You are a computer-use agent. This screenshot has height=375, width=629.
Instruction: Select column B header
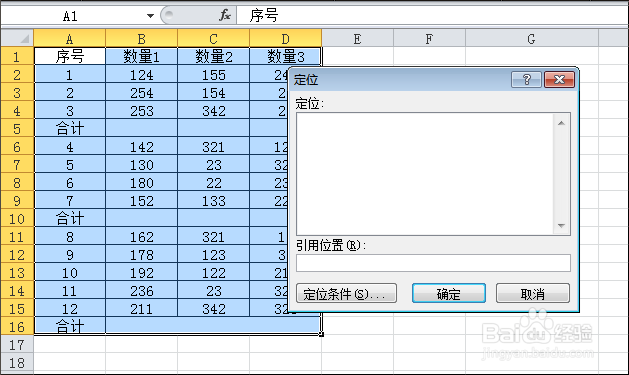pos(142,39)
